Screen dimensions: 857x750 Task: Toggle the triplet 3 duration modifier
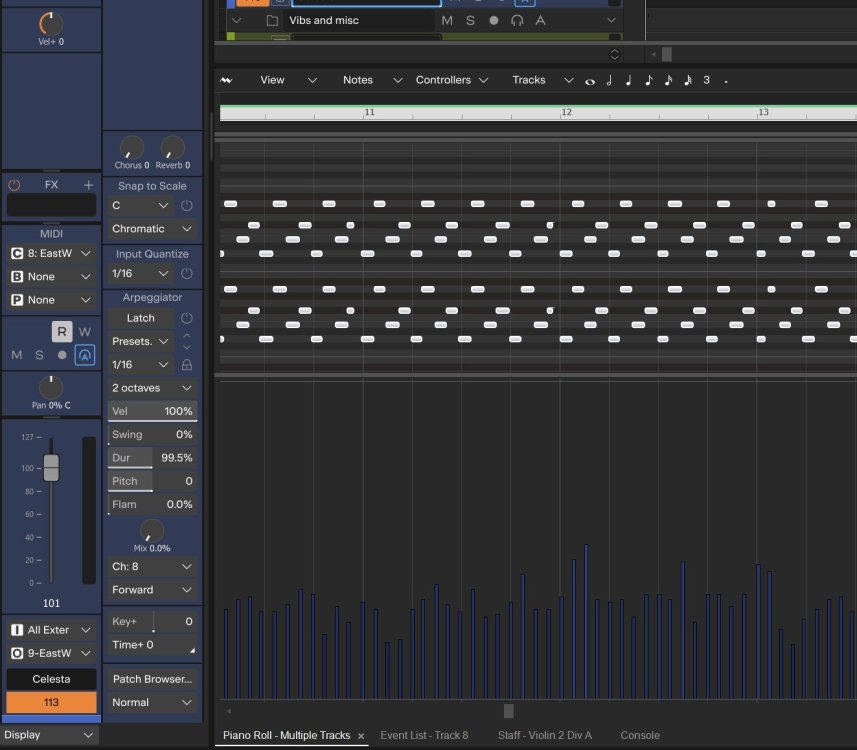pos(706,80)
